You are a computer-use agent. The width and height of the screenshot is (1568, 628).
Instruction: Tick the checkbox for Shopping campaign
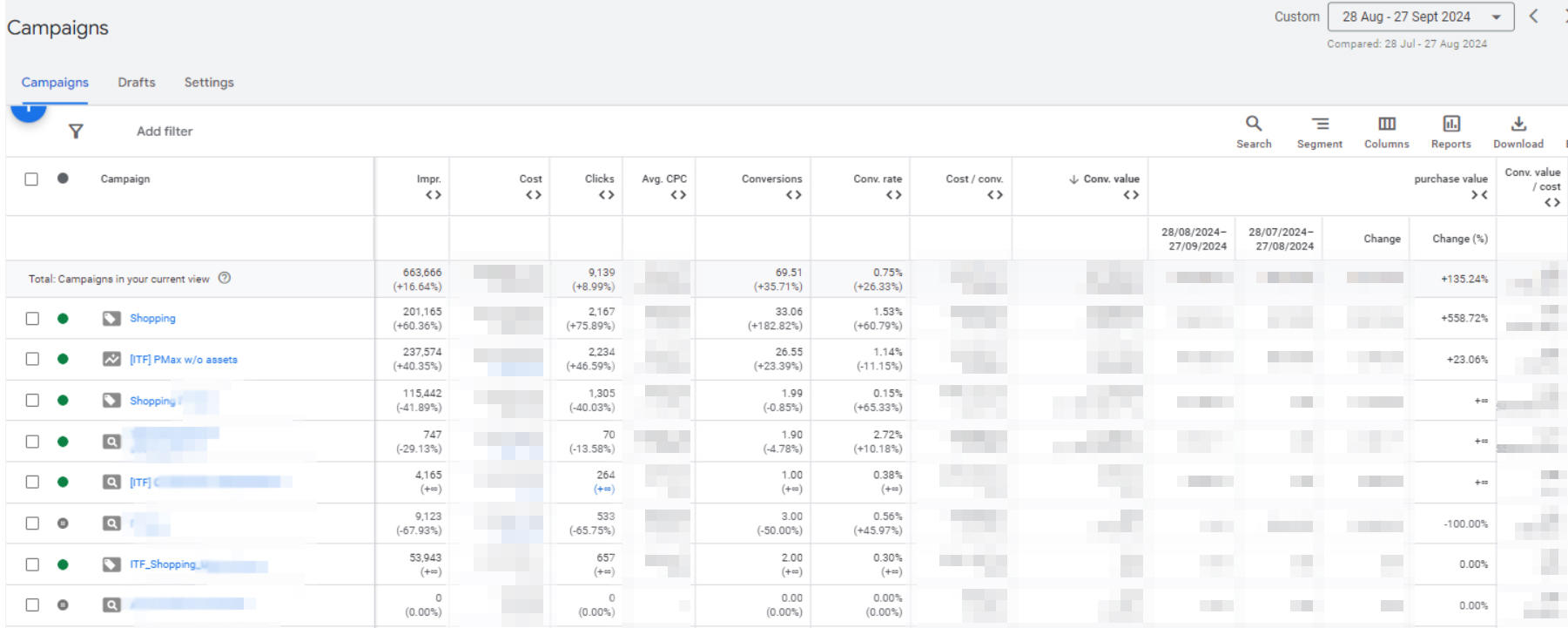(x=32, y=319)
